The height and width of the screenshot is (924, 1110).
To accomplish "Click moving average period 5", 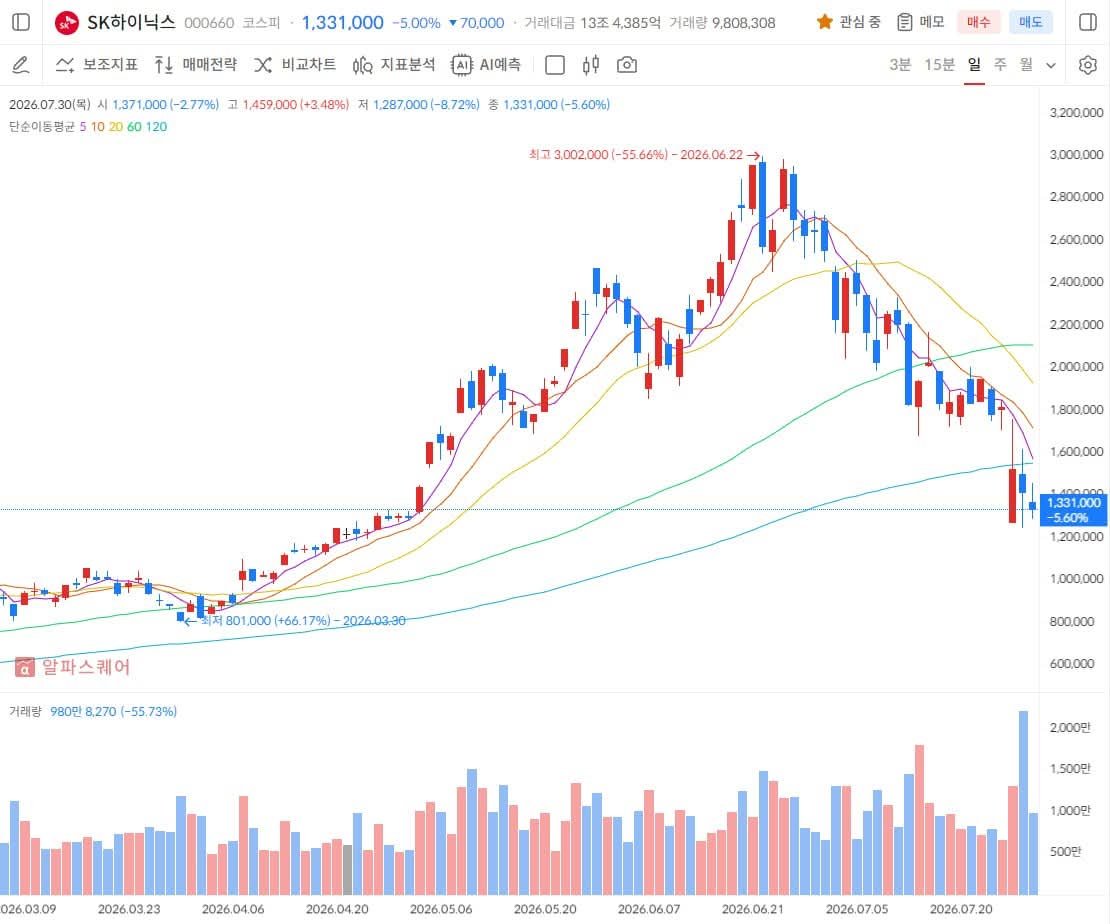I will coord(83,127).
